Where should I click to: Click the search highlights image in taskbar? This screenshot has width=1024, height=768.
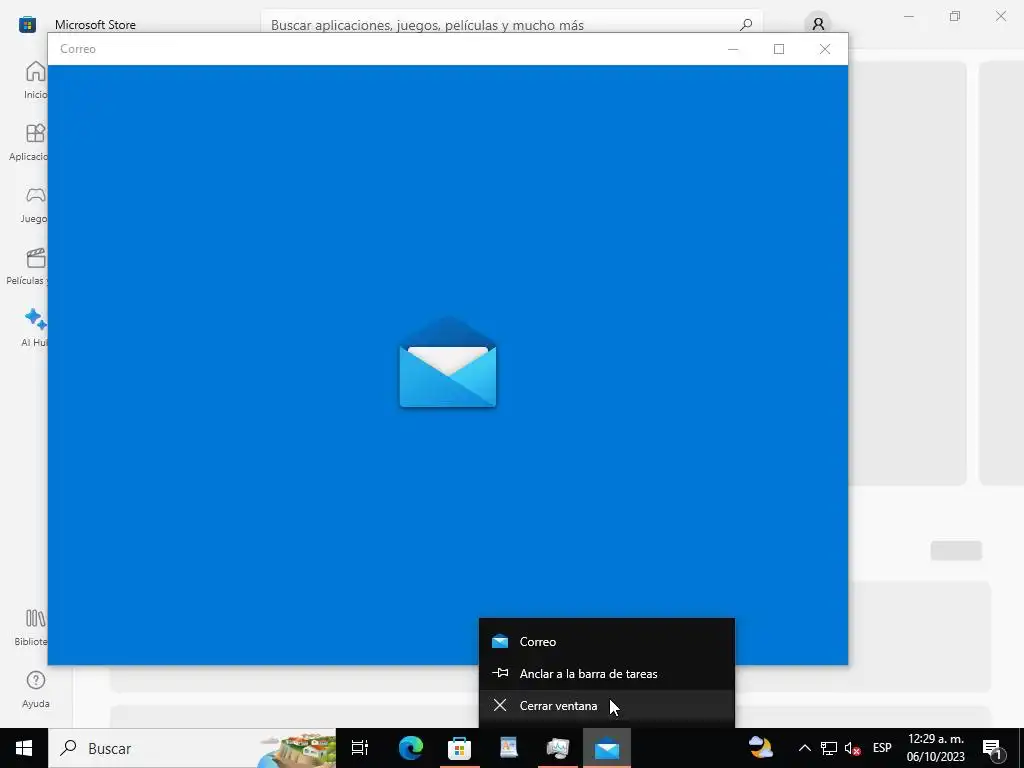pyautogui.click(x=297, y=750)
